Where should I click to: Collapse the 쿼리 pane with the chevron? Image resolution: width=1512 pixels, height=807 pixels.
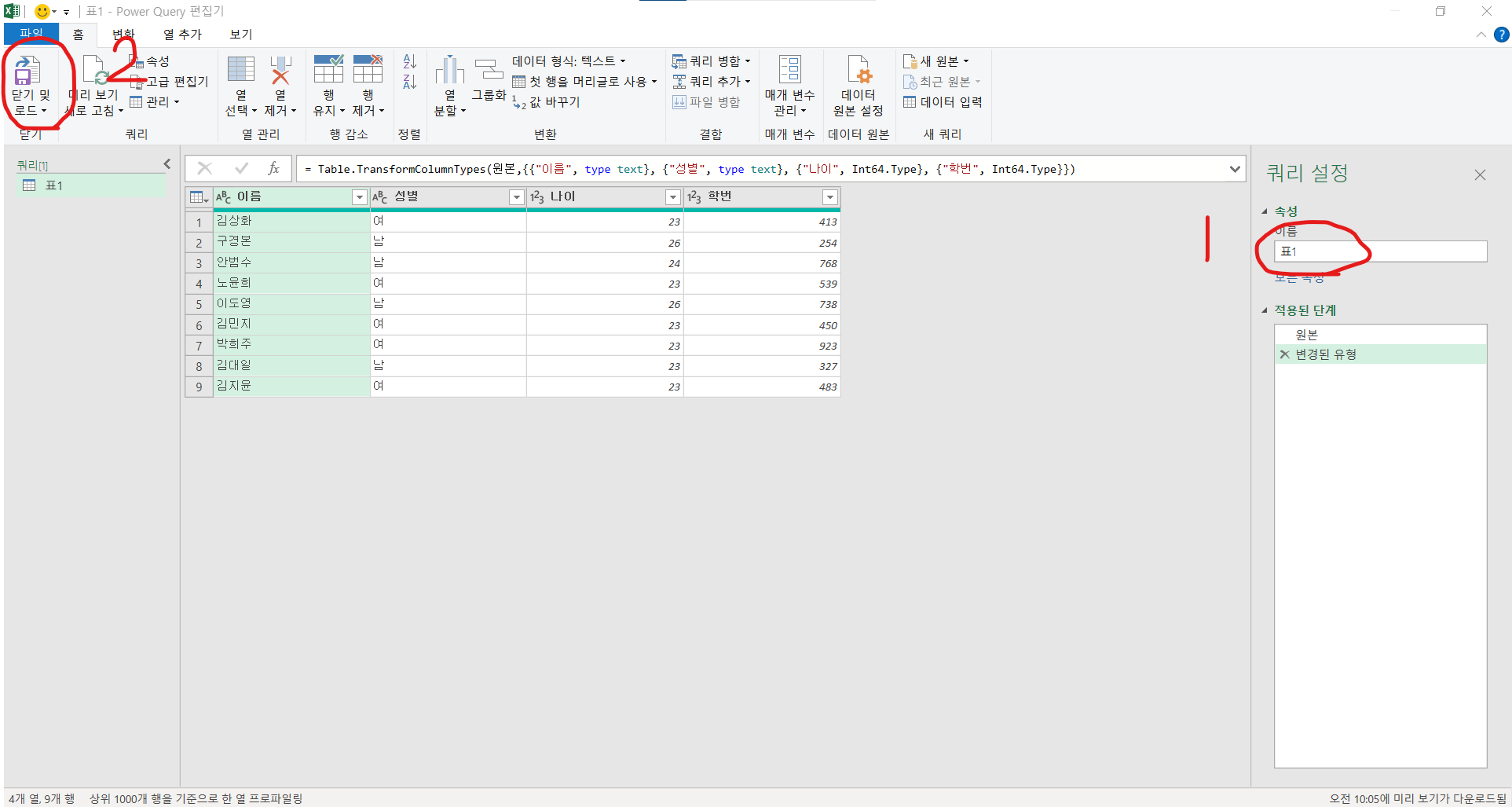click(x=167, y=164)
